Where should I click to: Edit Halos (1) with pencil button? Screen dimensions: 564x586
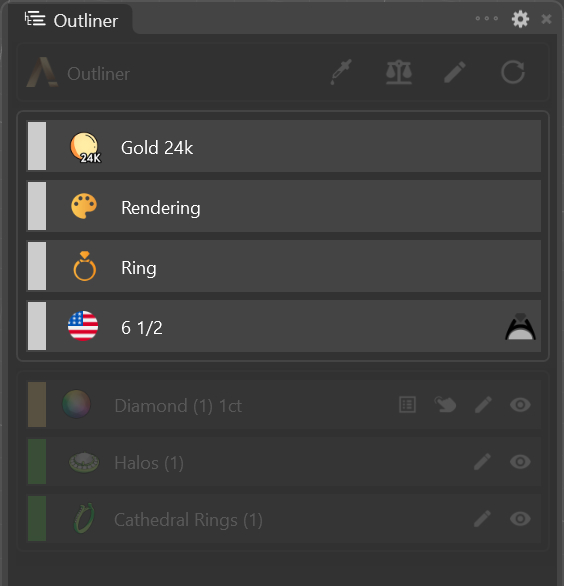click(482, 462)
